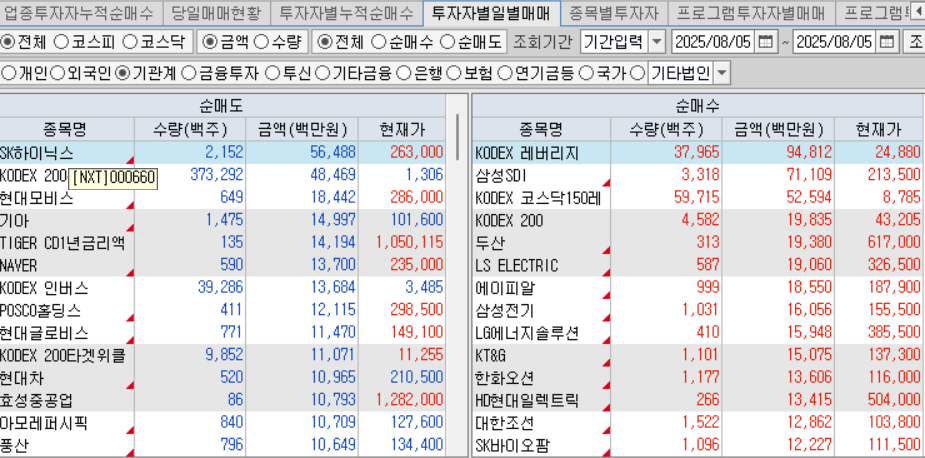Select the 아모레퍼시픽 row
925x458 pixels.
pyautogui.click(x=222, y=423)
